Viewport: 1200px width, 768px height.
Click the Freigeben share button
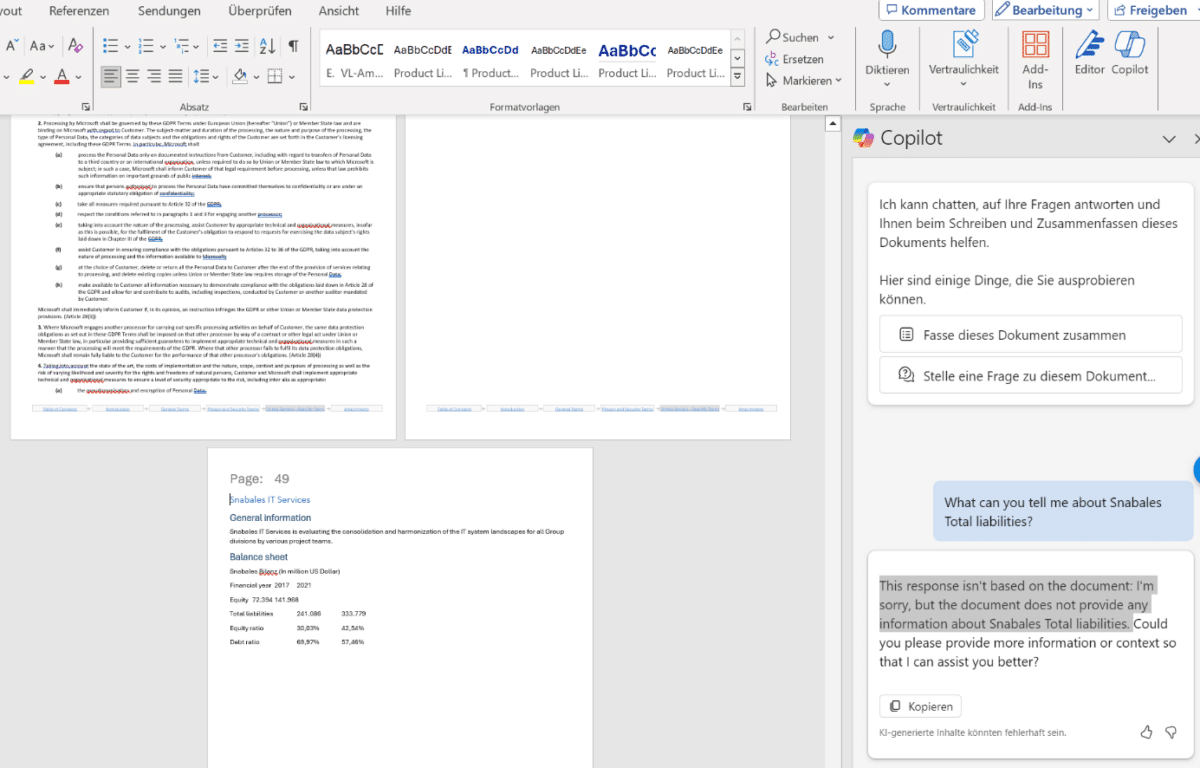point(1150,10)
